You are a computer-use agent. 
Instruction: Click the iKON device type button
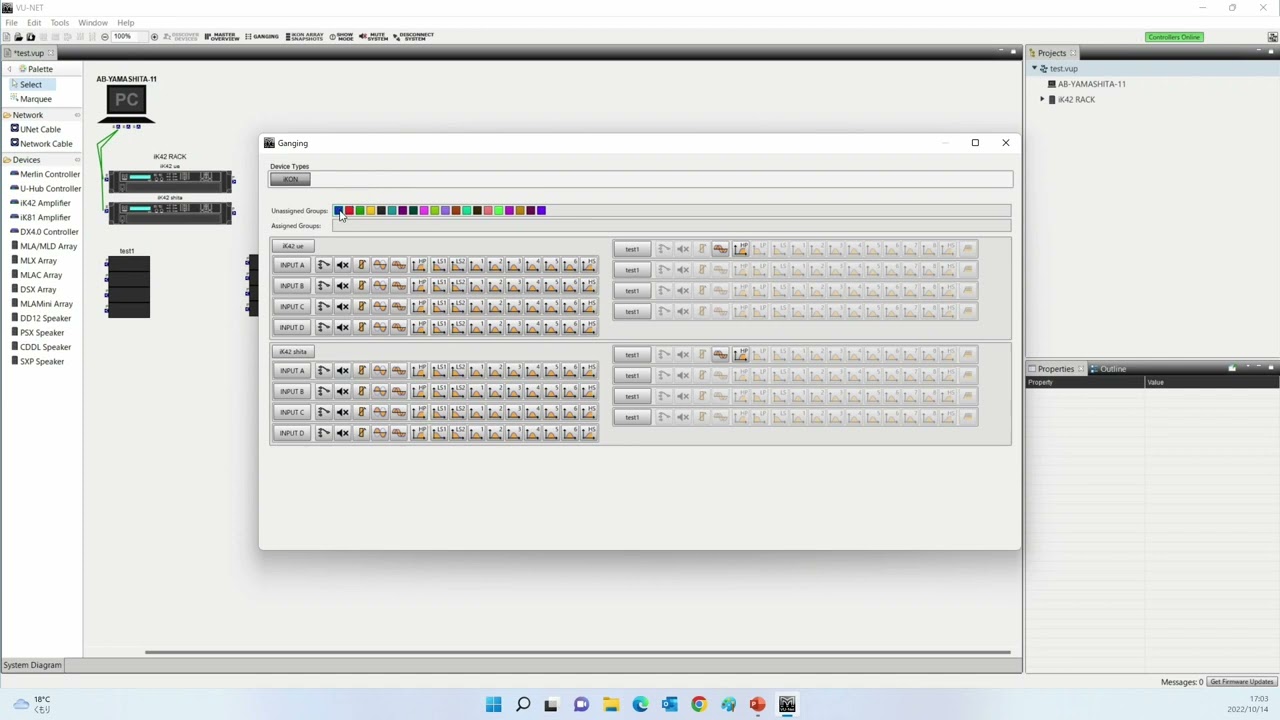coord(290,179)
